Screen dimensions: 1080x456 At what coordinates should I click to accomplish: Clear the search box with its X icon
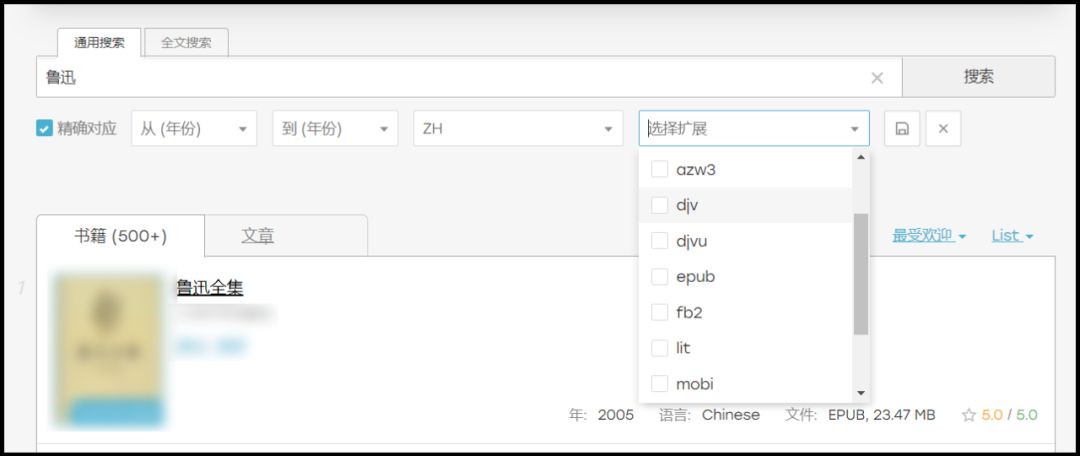[877, 77]
